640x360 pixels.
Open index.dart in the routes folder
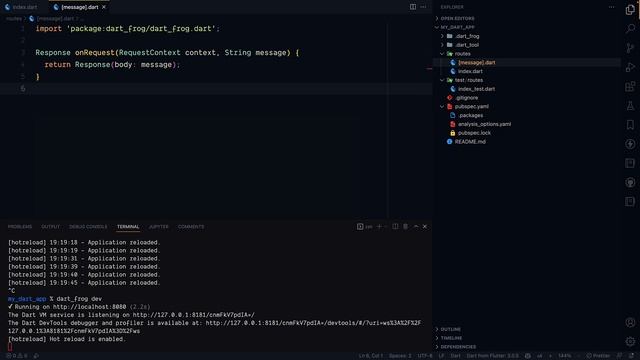(x=470, y=71)
